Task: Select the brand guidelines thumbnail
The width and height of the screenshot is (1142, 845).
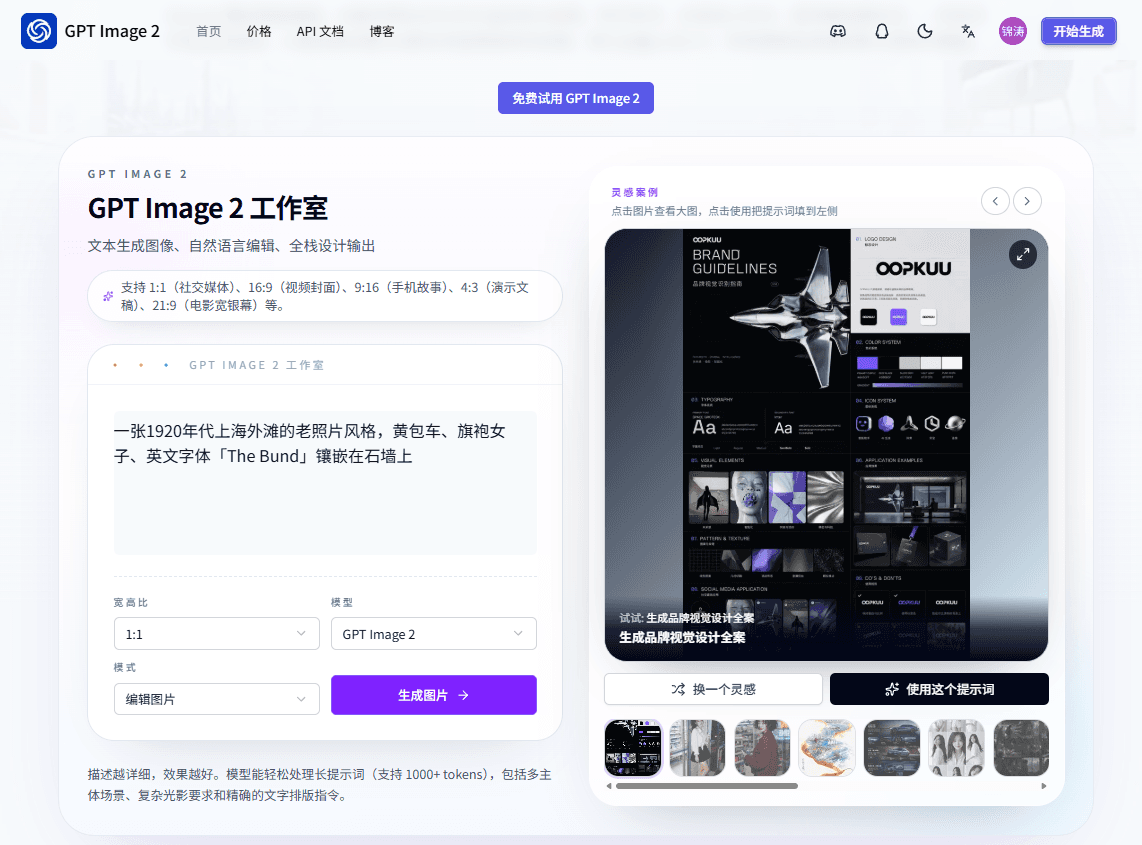Action: click(x=633, y=748)
